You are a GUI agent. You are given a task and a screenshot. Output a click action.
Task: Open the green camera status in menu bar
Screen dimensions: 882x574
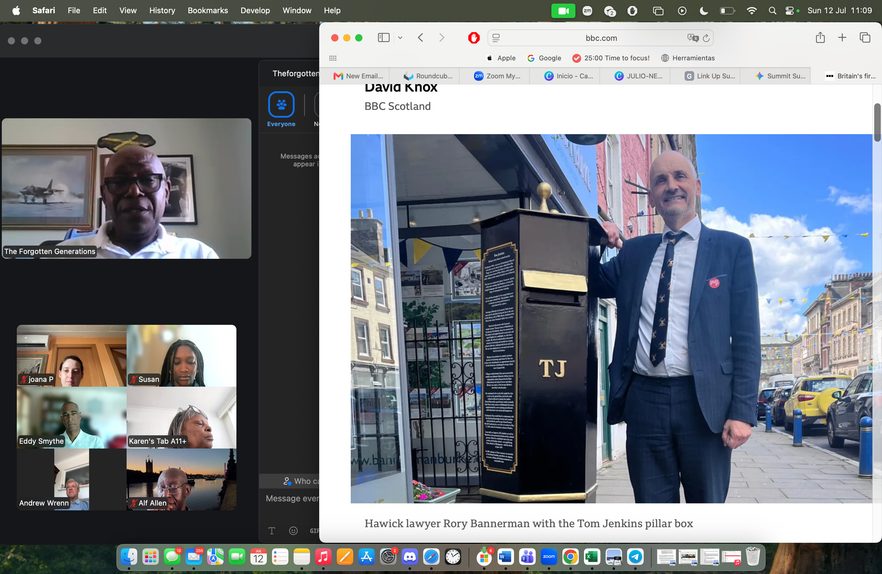[562, 10]
